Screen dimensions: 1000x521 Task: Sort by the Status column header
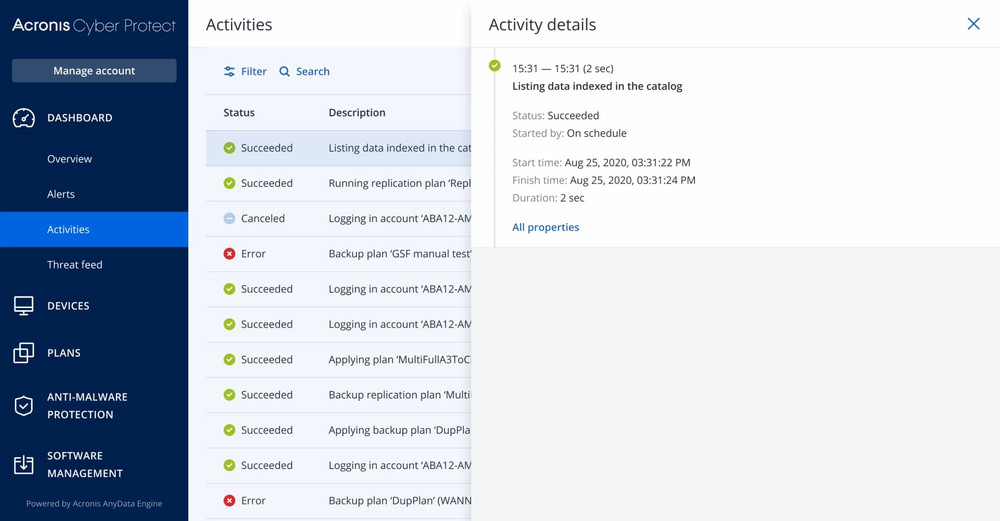click(239, 113)
